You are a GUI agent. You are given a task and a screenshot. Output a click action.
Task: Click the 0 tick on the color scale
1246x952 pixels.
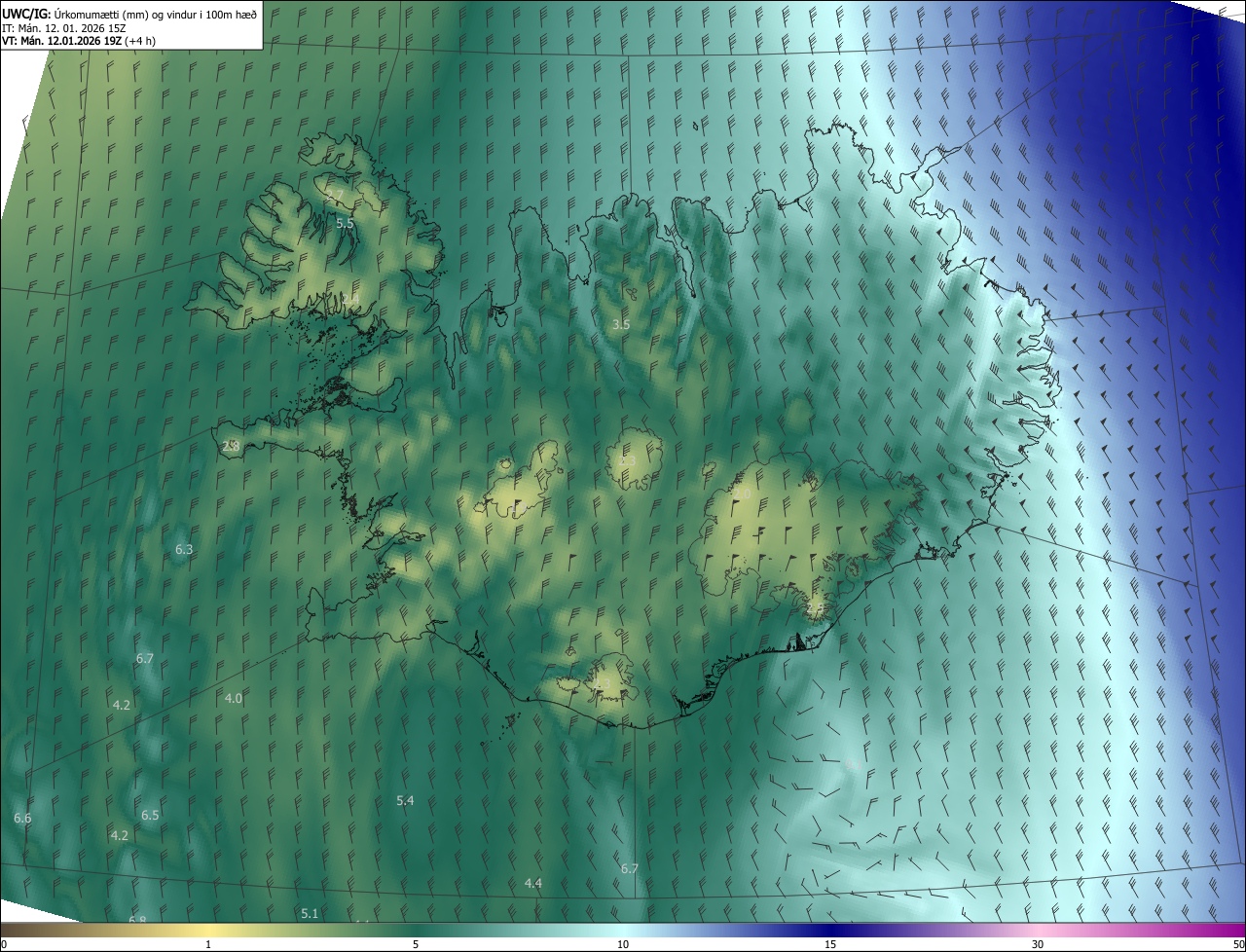click(4, 944)
